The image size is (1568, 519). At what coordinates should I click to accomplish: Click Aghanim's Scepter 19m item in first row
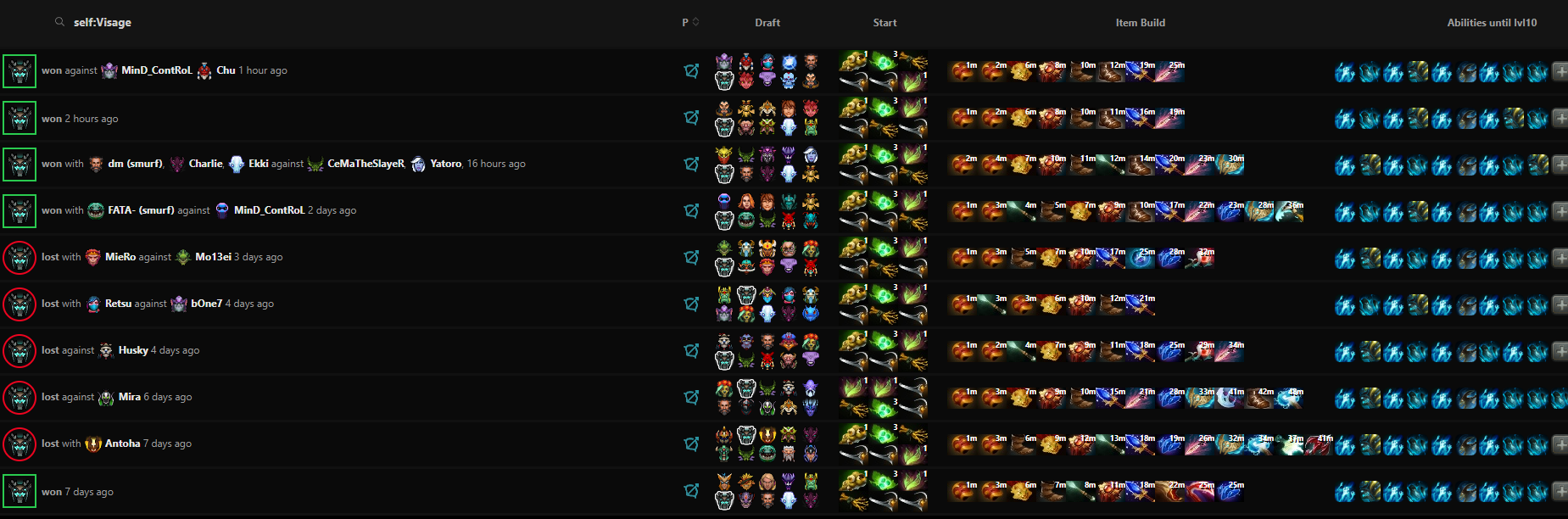click(1140, 71)
